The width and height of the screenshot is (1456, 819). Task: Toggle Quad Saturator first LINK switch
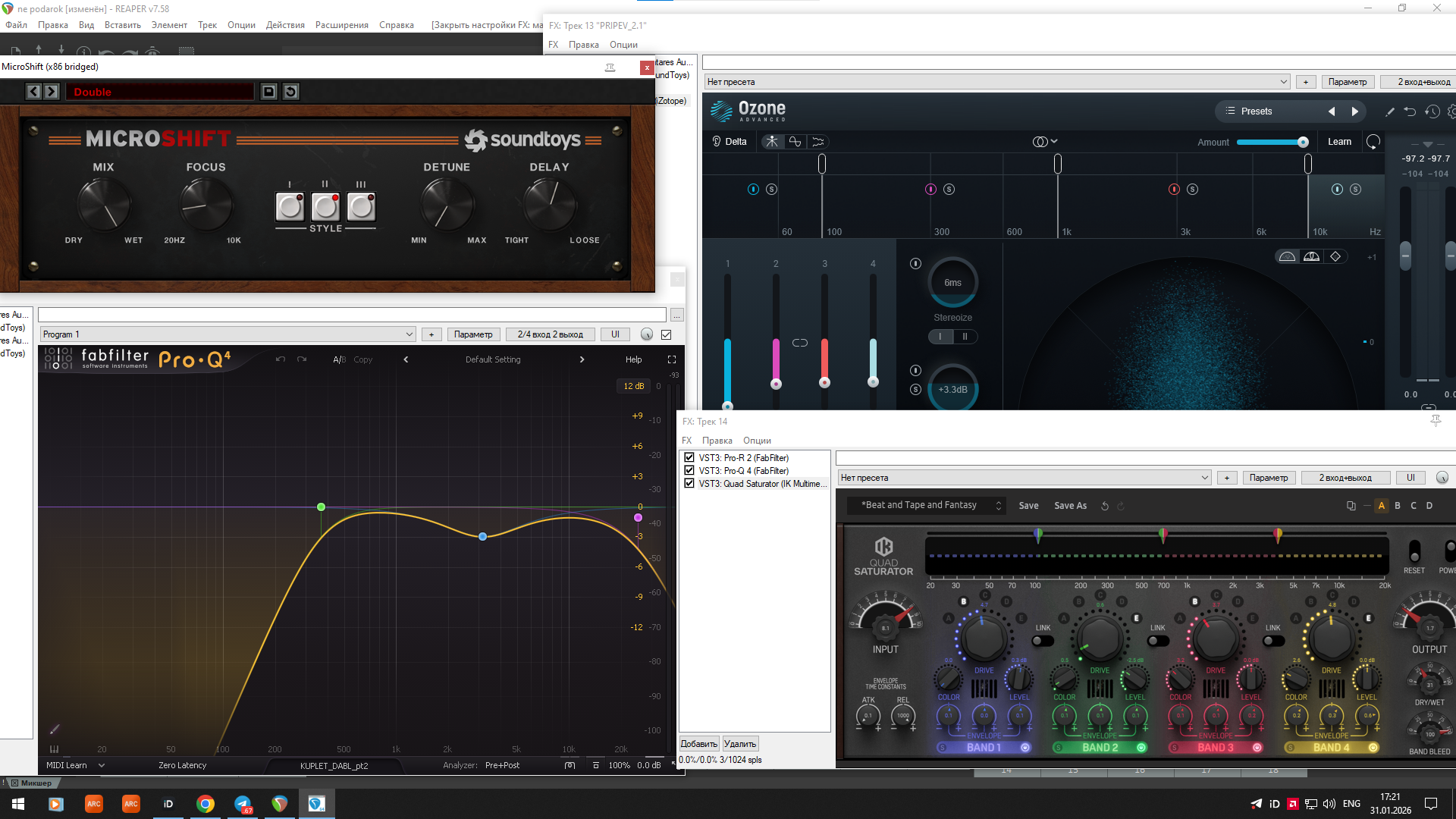tap(1043, 641)
